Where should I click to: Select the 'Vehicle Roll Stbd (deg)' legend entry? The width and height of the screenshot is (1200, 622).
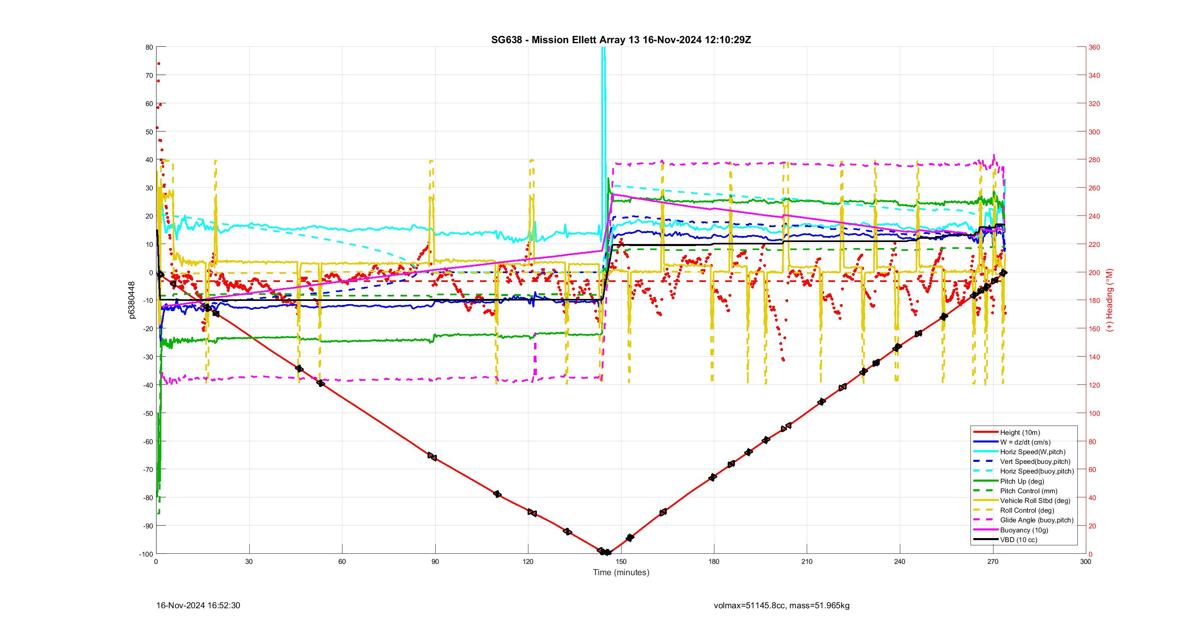pos(1023,500)
